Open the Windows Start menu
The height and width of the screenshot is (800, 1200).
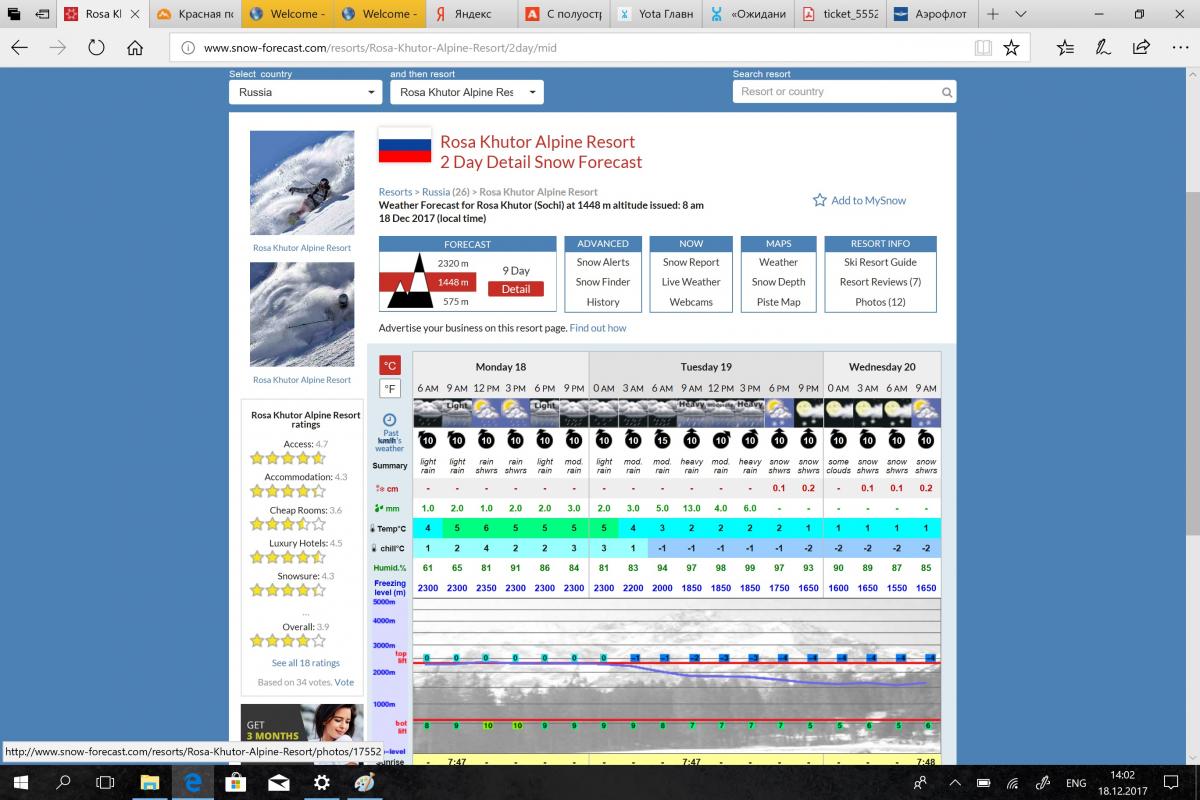click(19, 782)
